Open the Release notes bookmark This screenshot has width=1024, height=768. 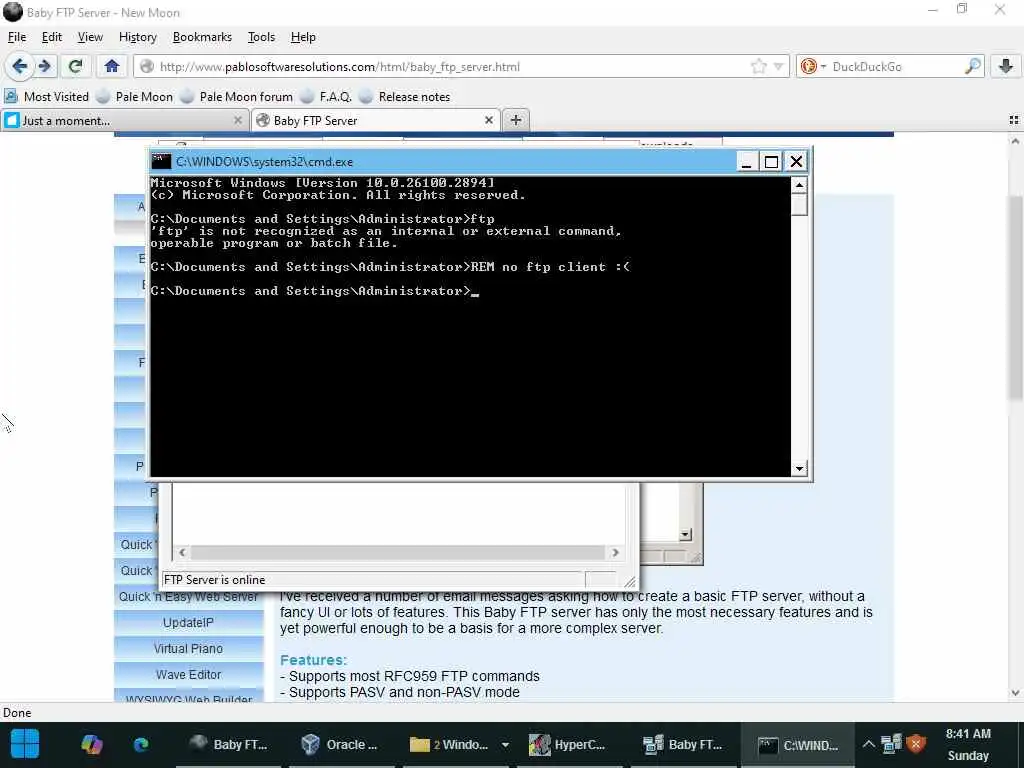point(405,97)
